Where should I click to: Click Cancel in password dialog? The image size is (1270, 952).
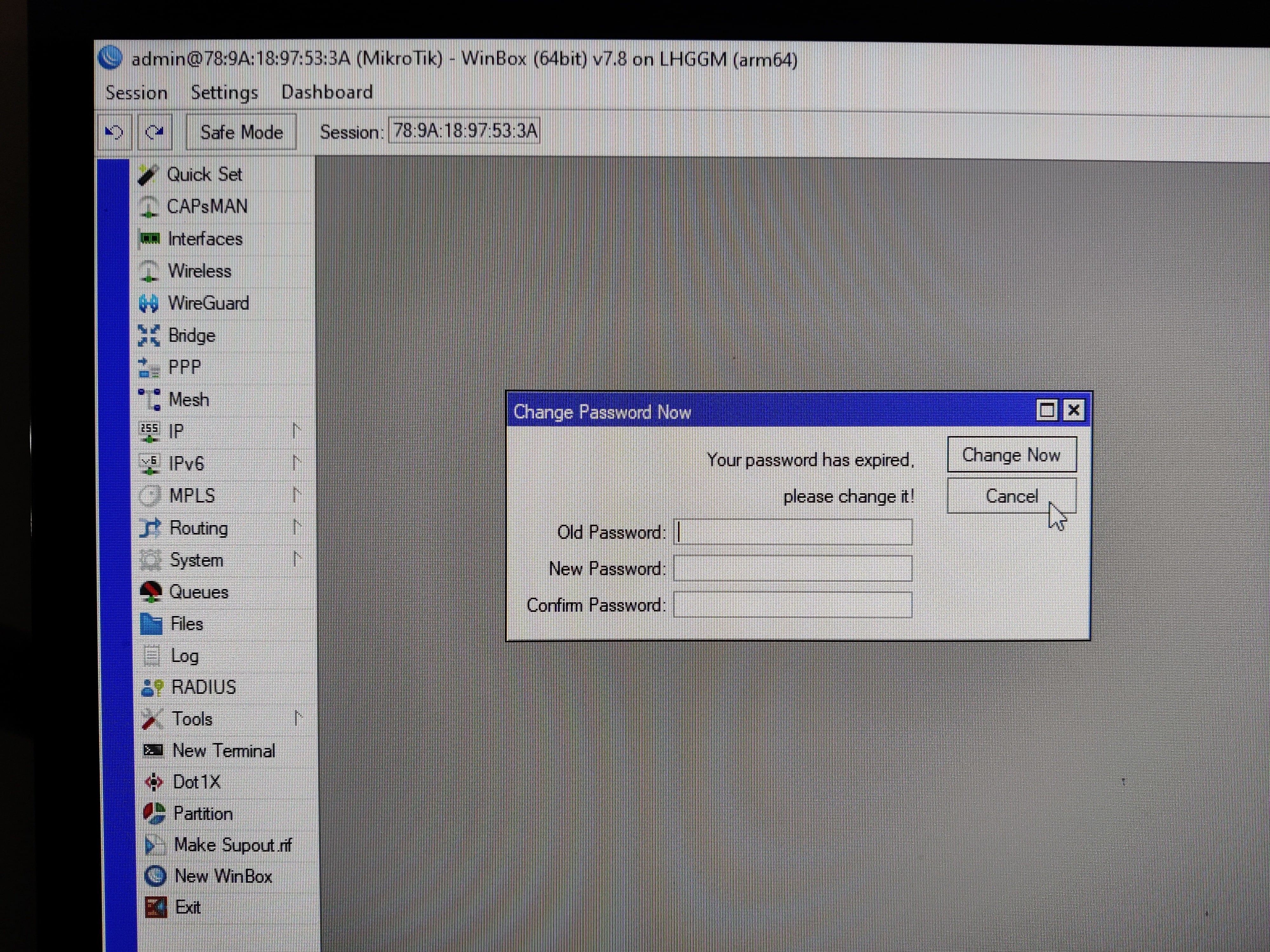1012,496
